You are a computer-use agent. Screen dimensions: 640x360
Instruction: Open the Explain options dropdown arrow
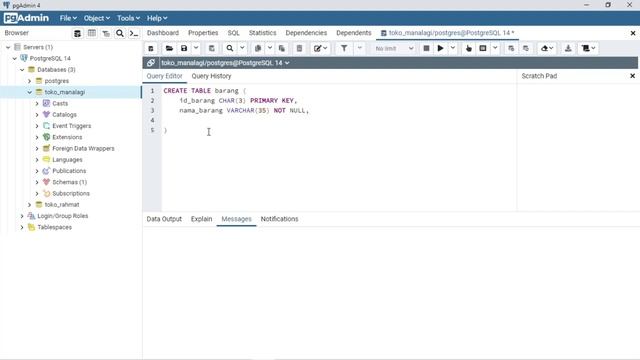pyautogui.click(x=495, y=48)
